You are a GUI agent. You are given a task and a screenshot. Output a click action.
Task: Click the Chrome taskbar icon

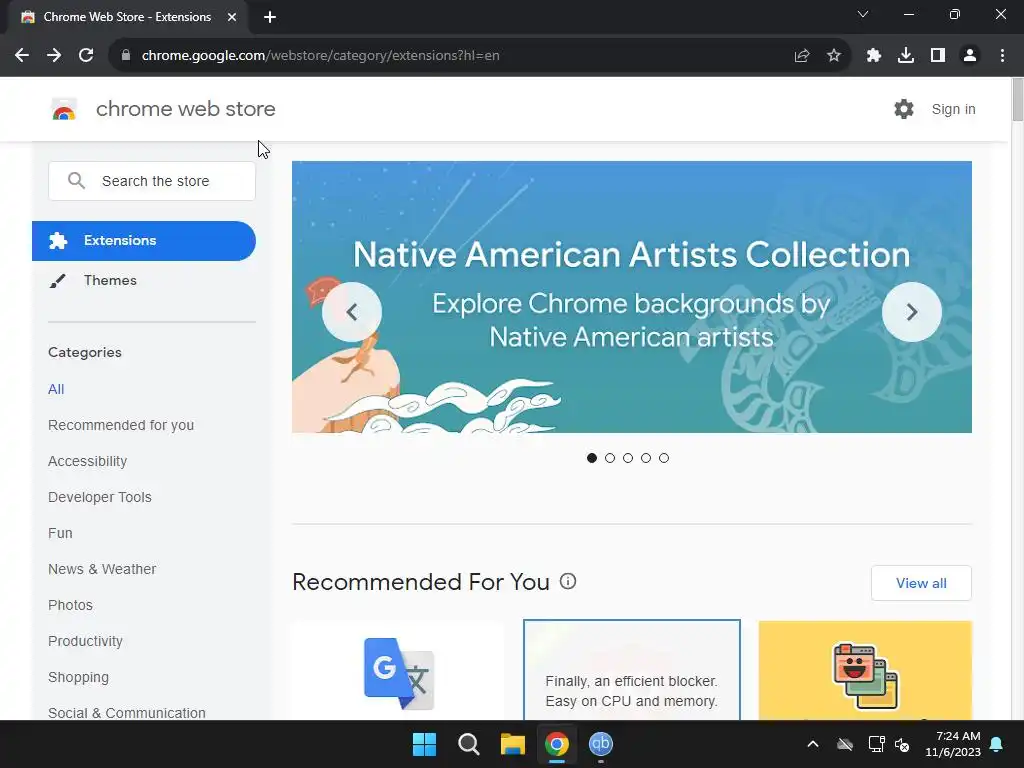coord(556,744)
